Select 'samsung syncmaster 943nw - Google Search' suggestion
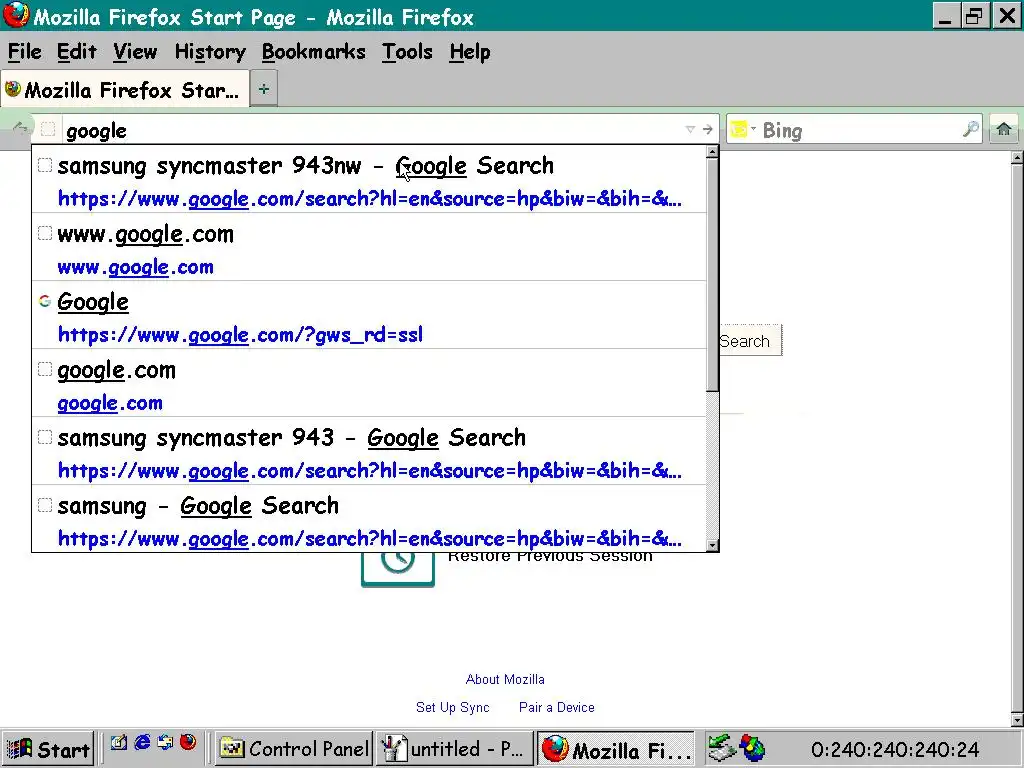Image resolution: width=1024 pixels, height=768 pixels. 369,179
